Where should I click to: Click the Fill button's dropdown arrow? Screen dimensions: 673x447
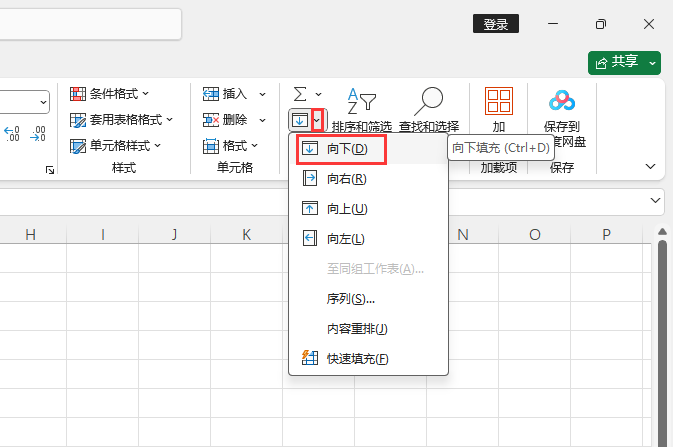click(317, 120)
